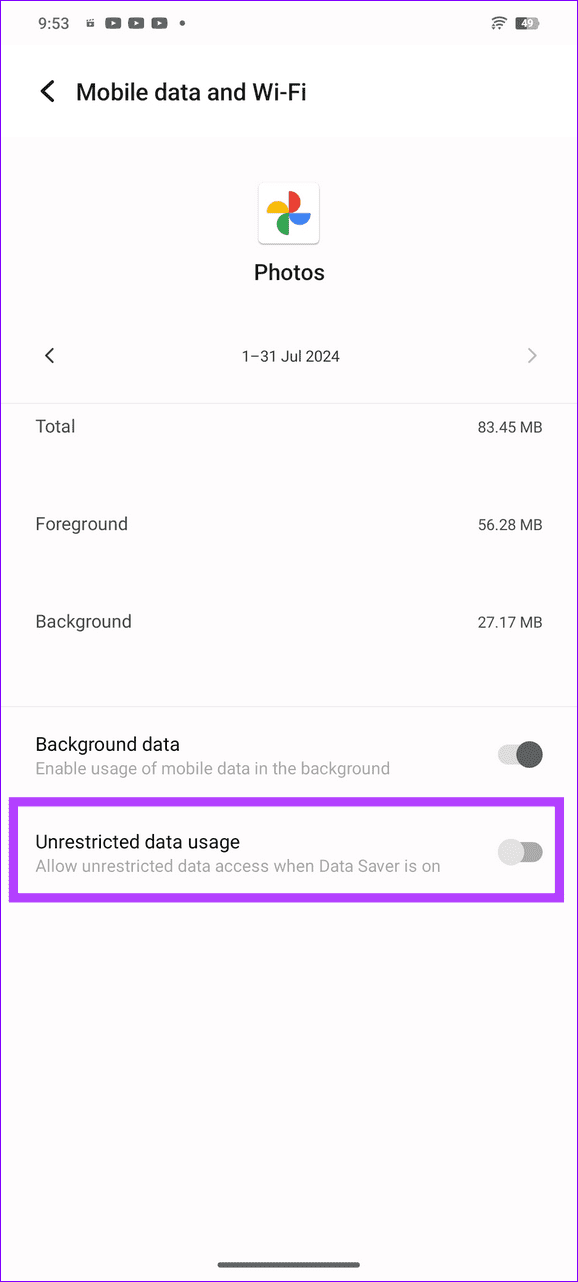Open the 1-31 Jul 2024 date selector
Image resolution: width=578 pixels, height=1282 pixels.
coord(290,355)
